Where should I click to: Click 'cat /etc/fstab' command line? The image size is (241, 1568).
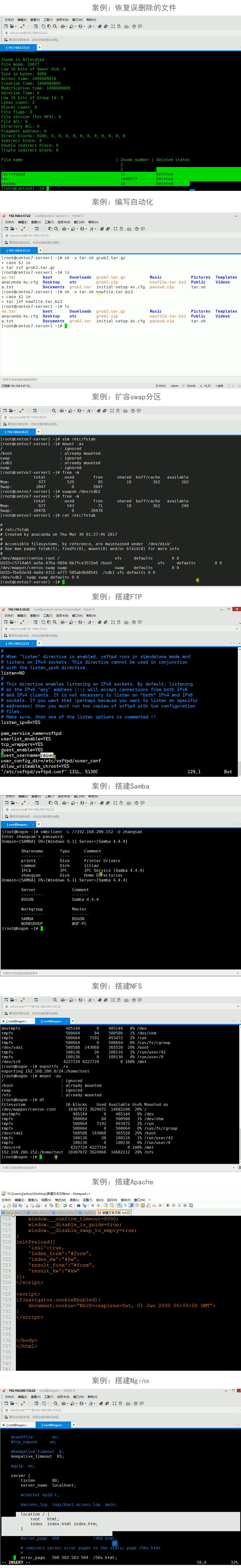[x=78, y=515]
